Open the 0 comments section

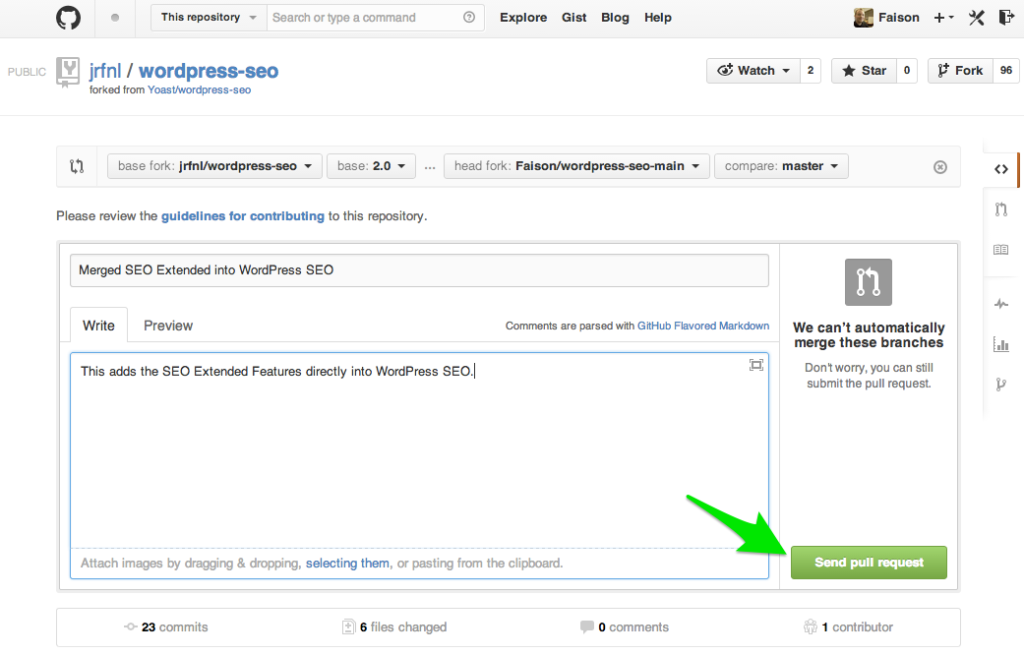[624, 627]
